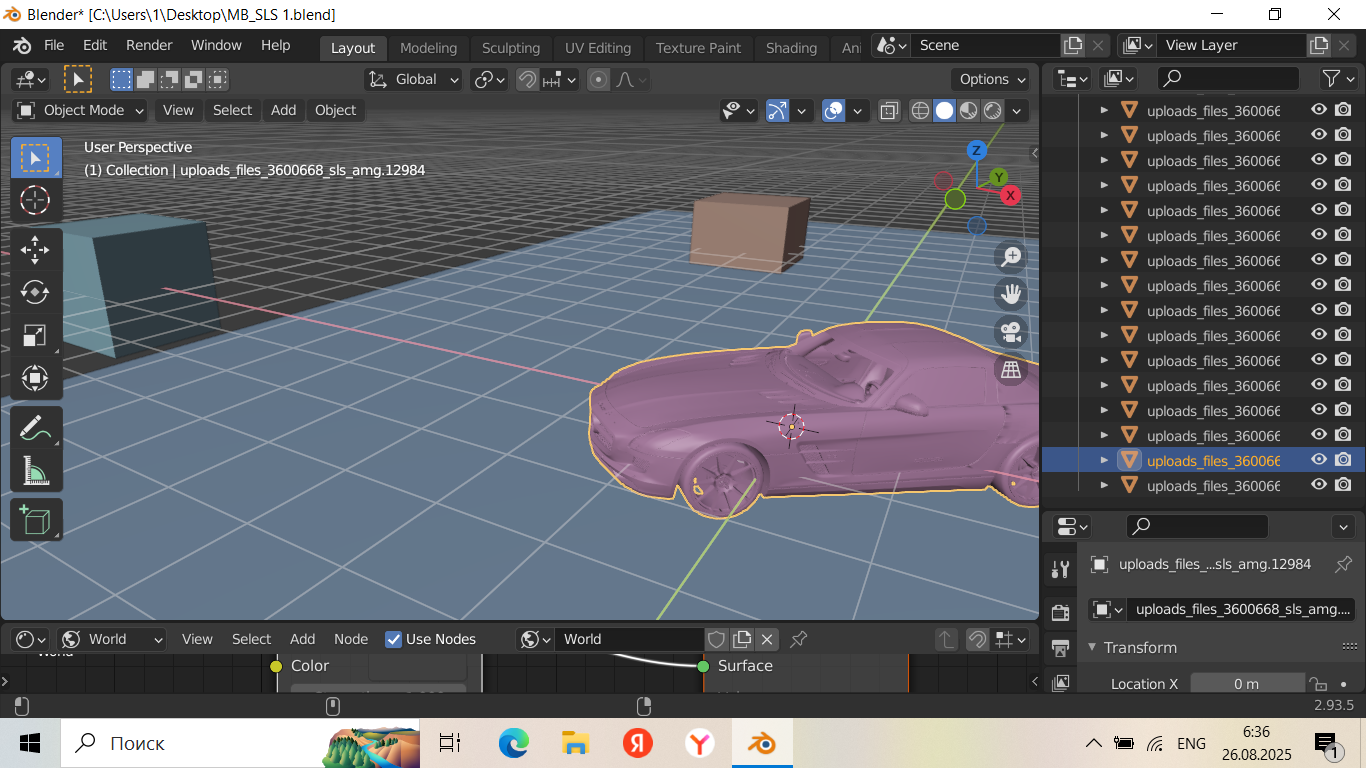Open Microsoft Edge from the taskbar
This screenshot has height=768, width=1366.
[513, 743]
